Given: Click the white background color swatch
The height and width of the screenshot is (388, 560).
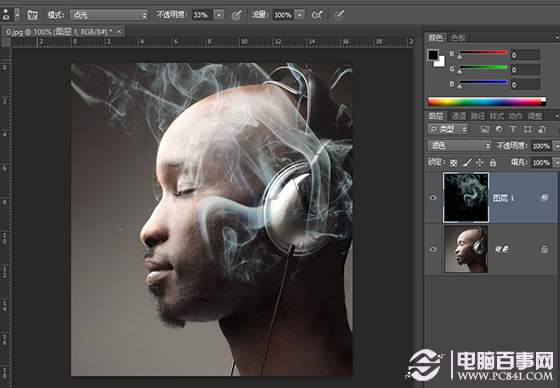Looking at the screenshot, I should [x=441, y=62].
